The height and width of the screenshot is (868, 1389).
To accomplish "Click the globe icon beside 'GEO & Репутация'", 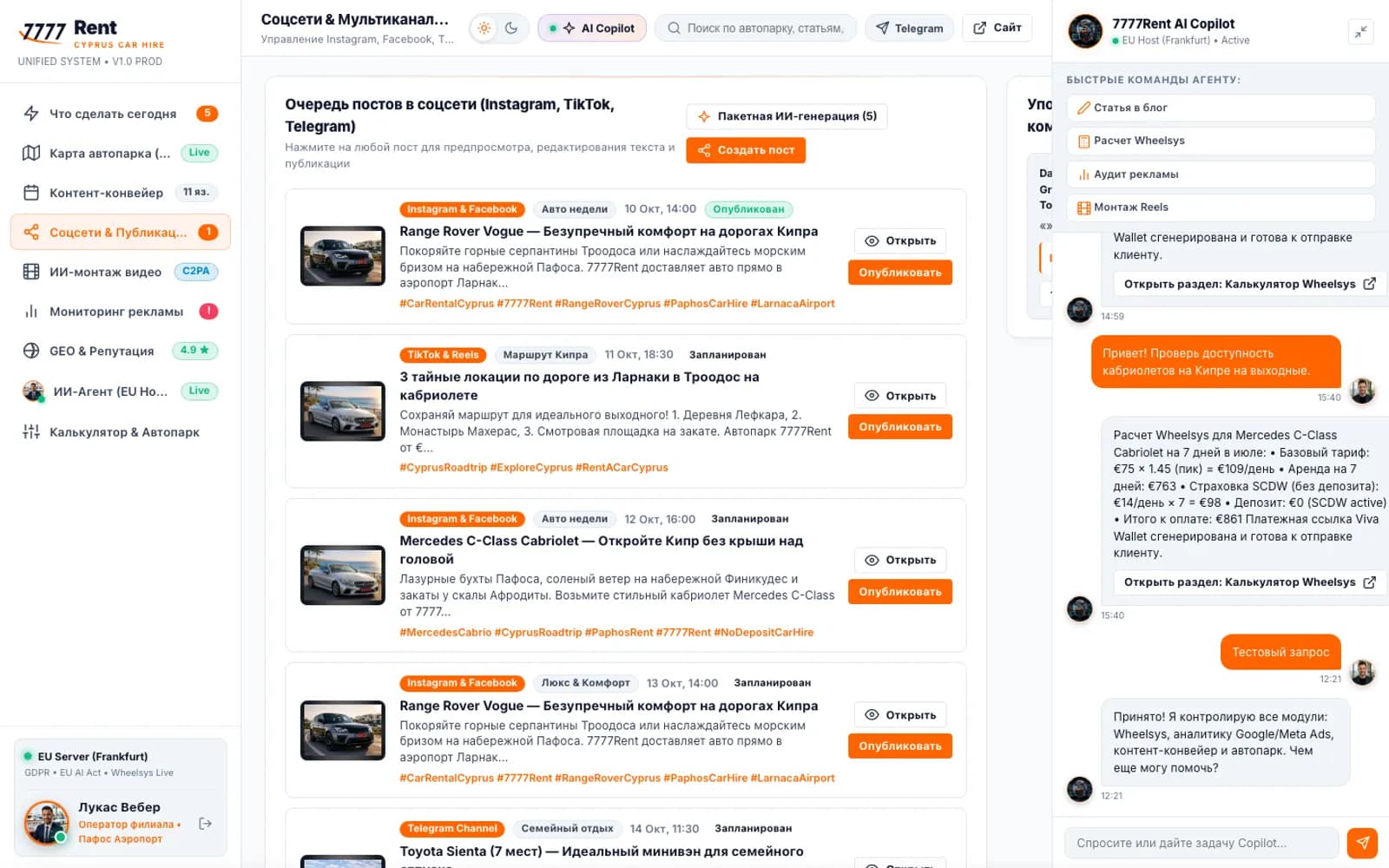I will 31,351.
